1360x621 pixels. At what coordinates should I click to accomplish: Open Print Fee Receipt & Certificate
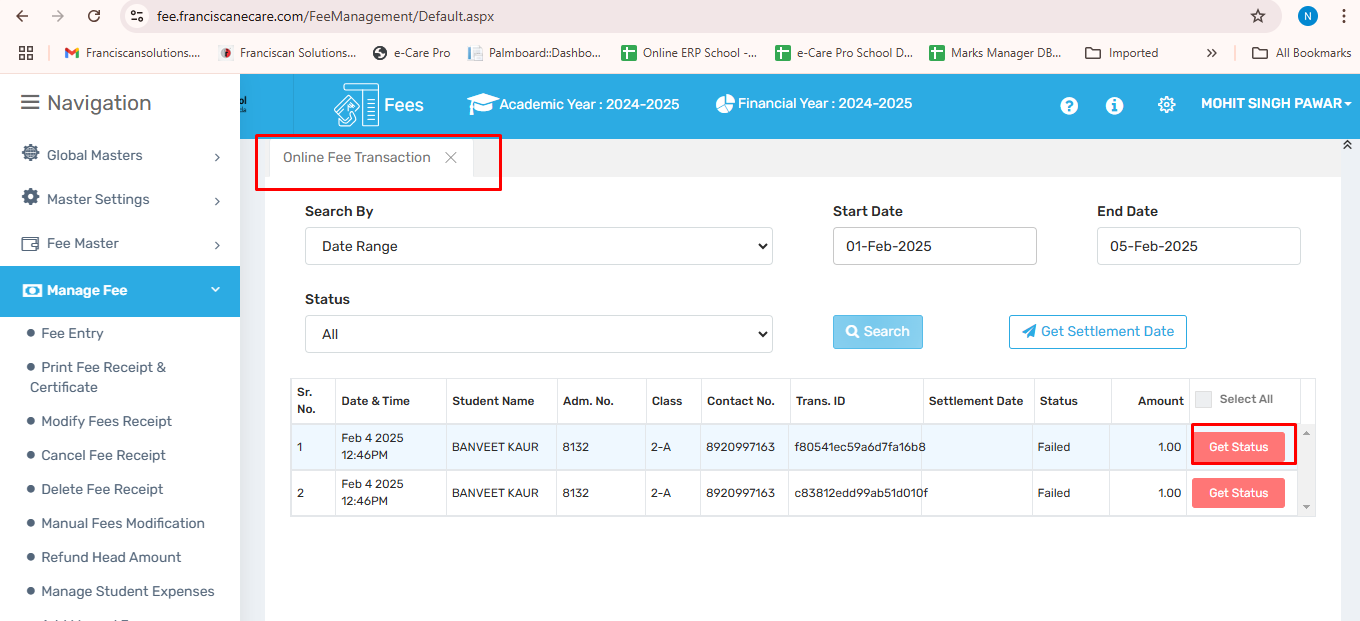click(98, 377)
